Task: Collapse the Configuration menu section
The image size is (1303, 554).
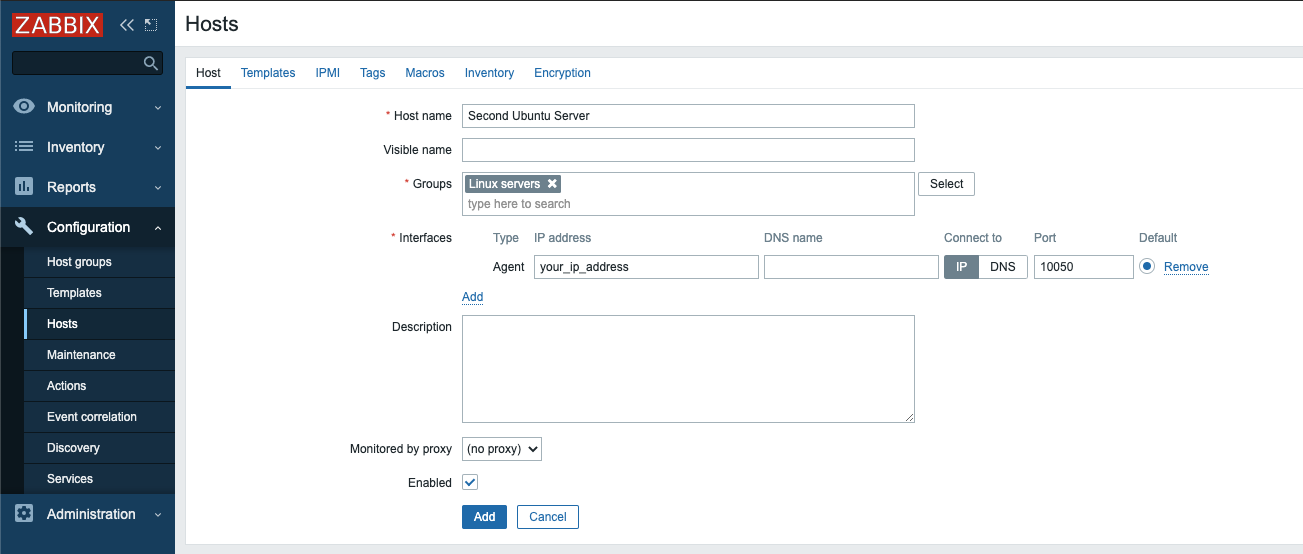Action: click(157, 228)
